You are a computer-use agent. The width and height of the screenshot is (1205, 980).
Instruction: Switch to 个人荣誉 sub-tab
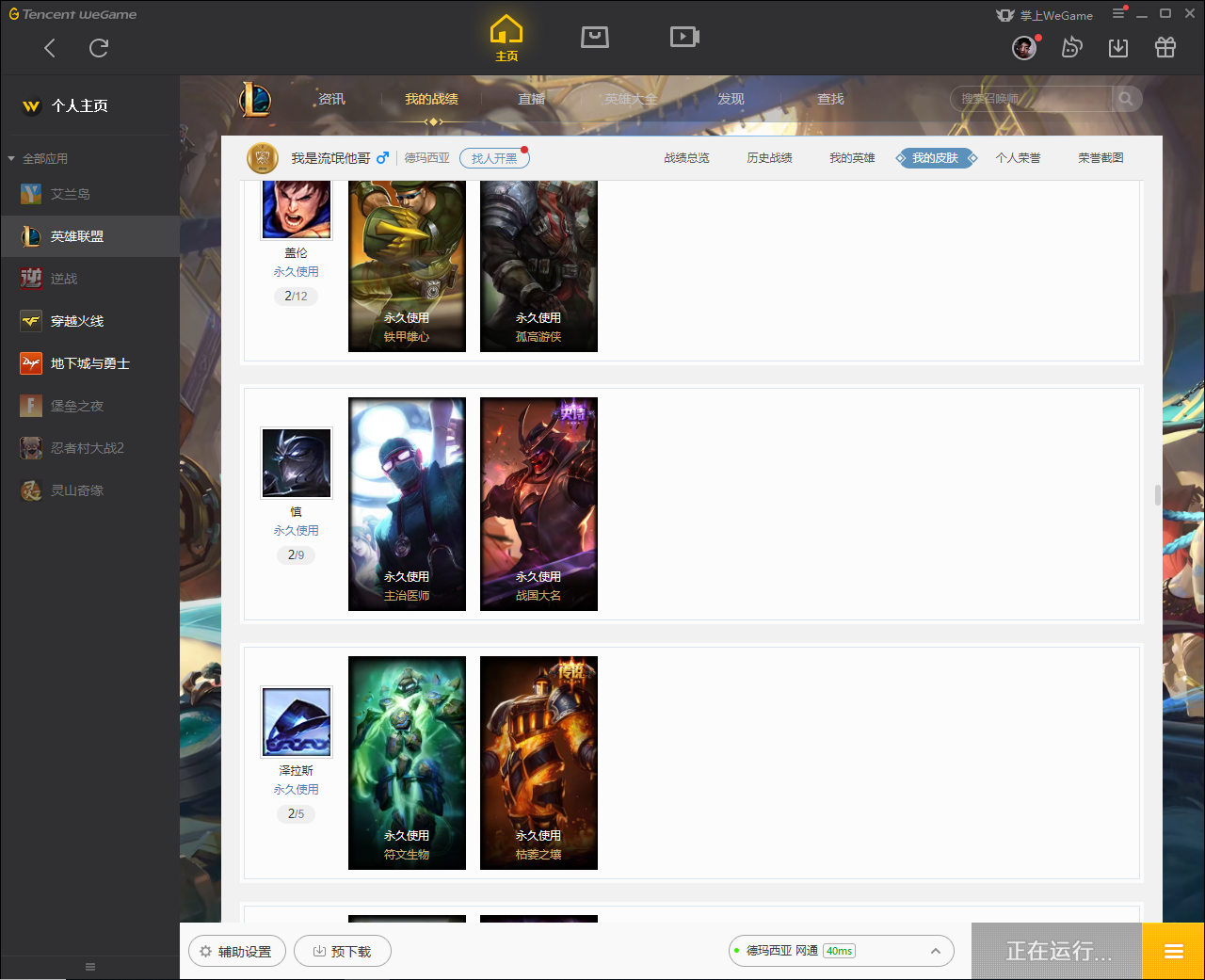pos(1018,158)
